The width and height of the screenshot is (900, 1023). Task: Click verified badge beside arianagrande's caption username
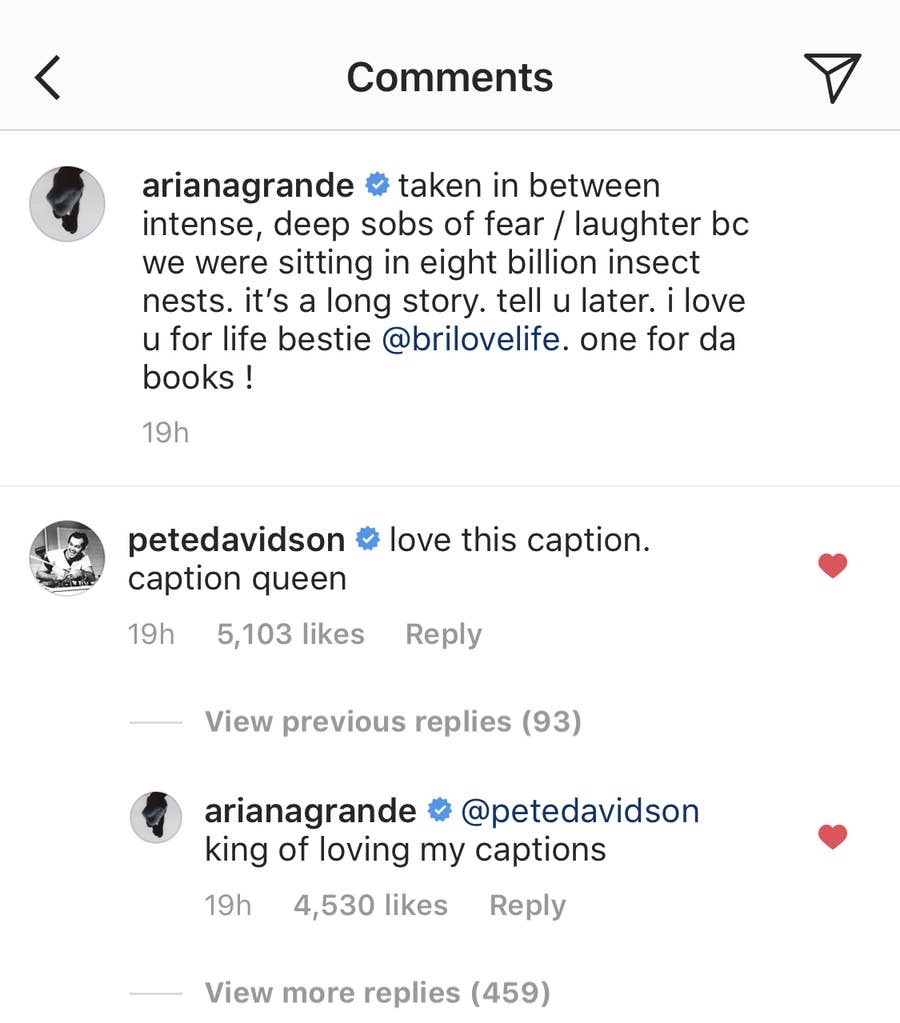[376, 186]
